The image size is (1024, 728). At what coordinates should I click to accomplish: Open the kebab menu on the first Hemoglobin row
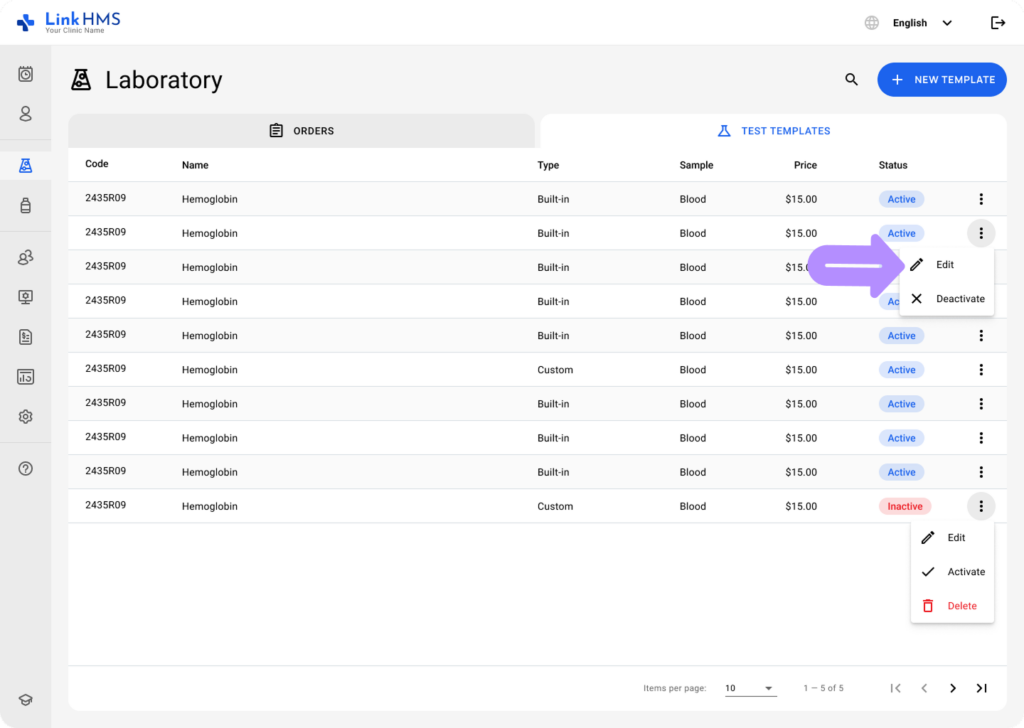point(981,199)
